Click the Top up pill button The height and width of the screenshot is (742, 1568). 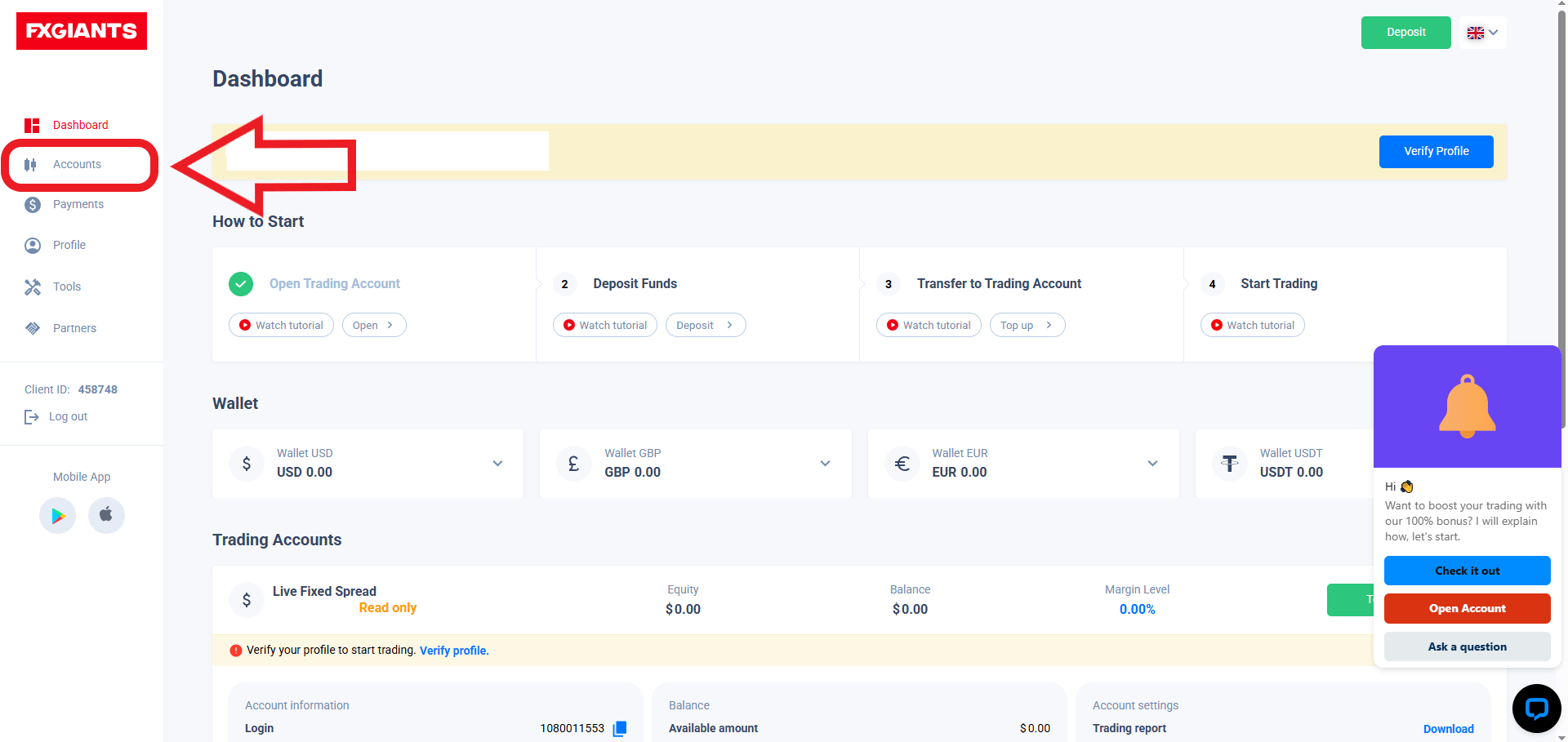tap(1027, 325)
